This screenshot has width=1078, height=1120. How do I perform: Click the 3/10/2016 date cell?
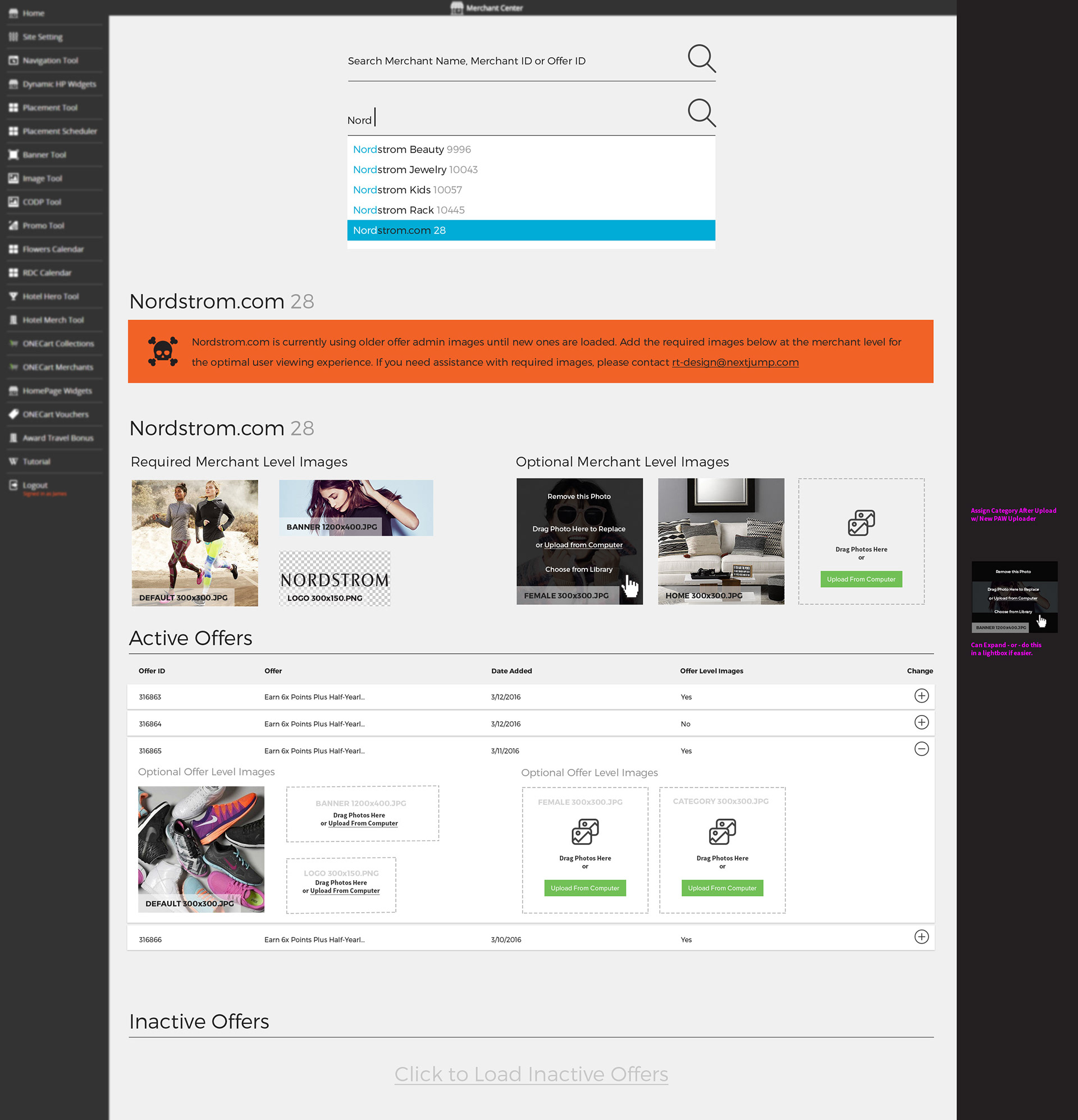click(506, 940)
